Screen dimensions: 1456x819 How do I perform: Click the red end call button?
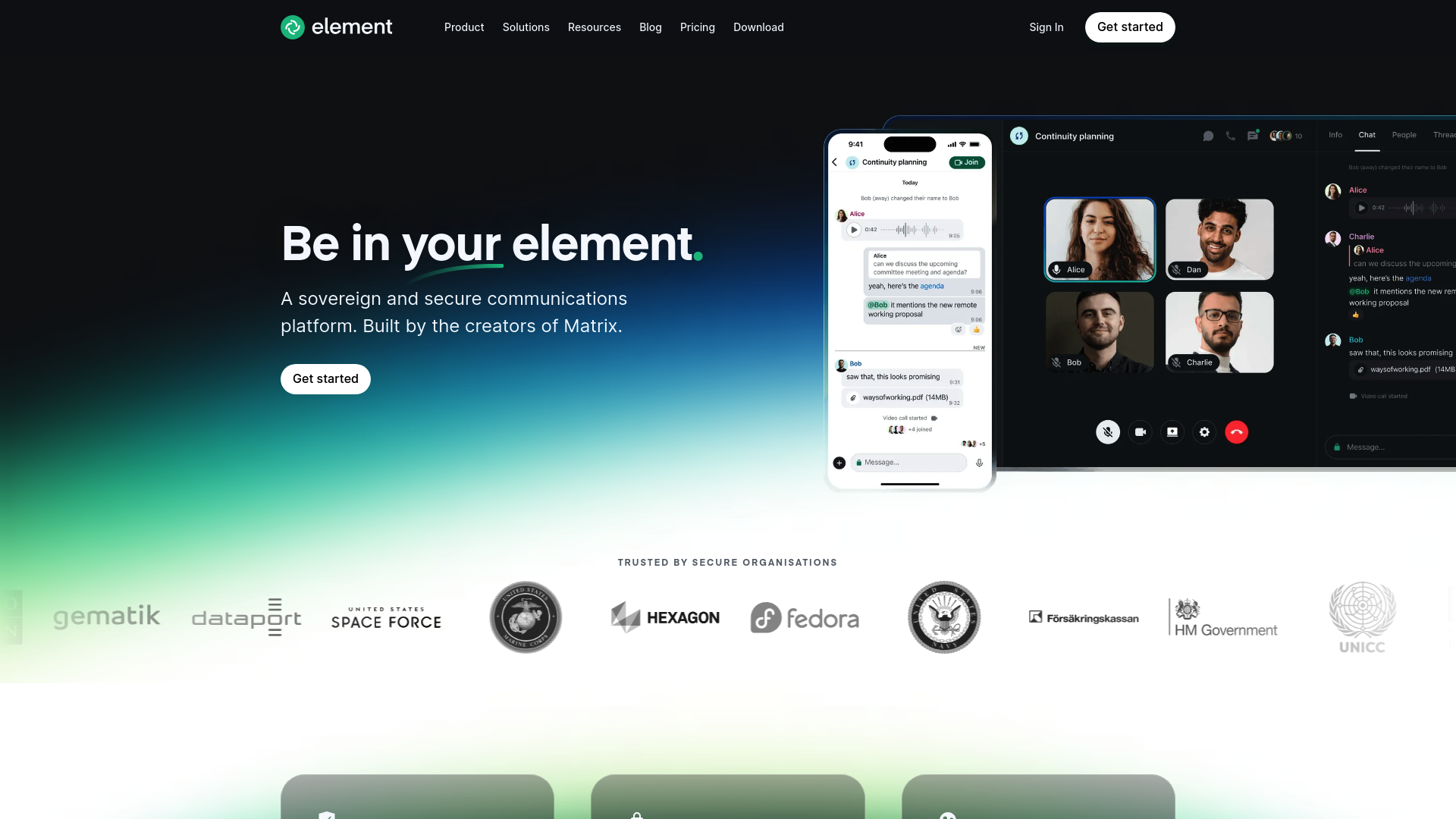click(x=1237, y=432)
